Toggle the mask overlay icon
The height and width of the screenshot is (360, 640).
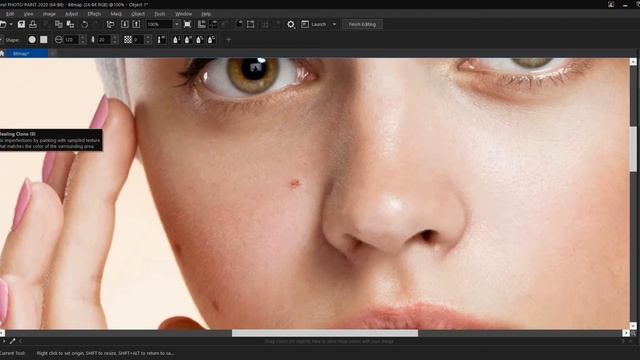[x=239, y=24]
